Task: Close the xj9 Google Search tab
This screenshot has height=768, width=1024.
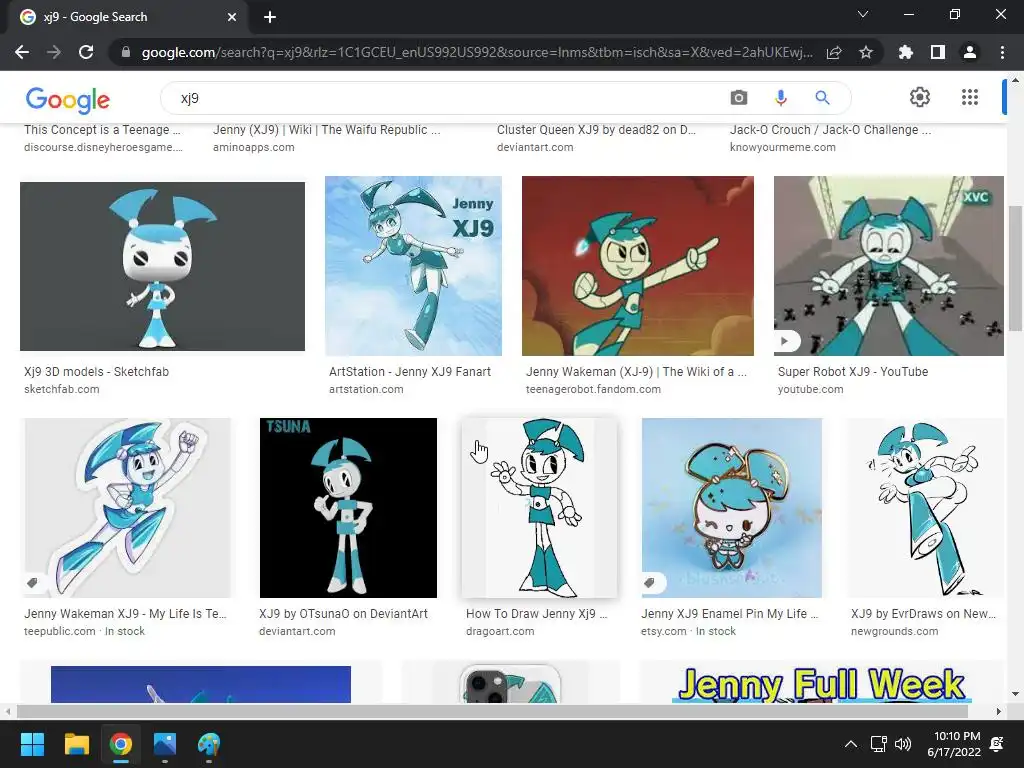Action: pyautogui.click(x=232, y=17)
